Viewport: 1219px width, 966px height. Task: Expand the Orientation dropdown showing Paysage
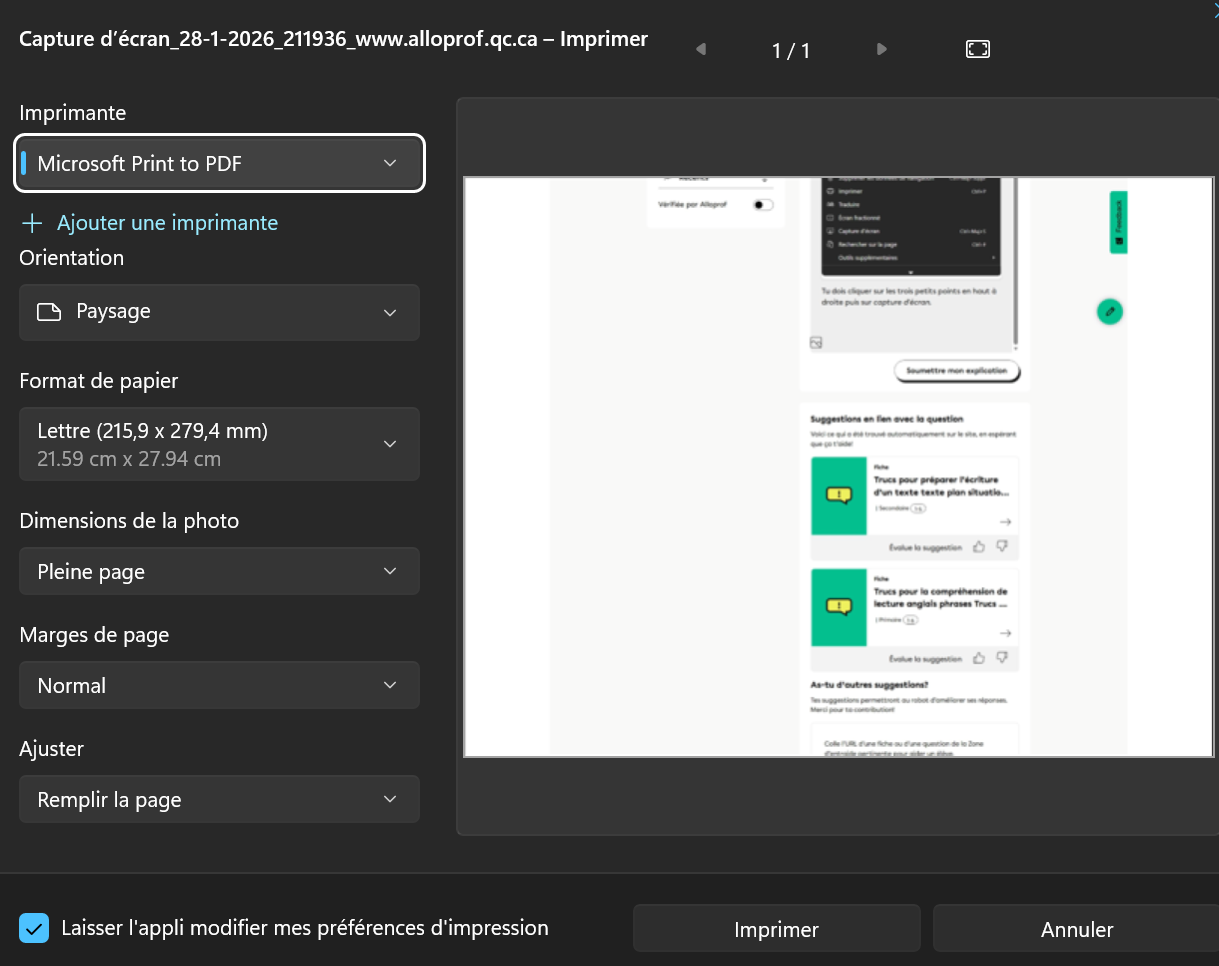pyautogui.click(x=220, y=312)
